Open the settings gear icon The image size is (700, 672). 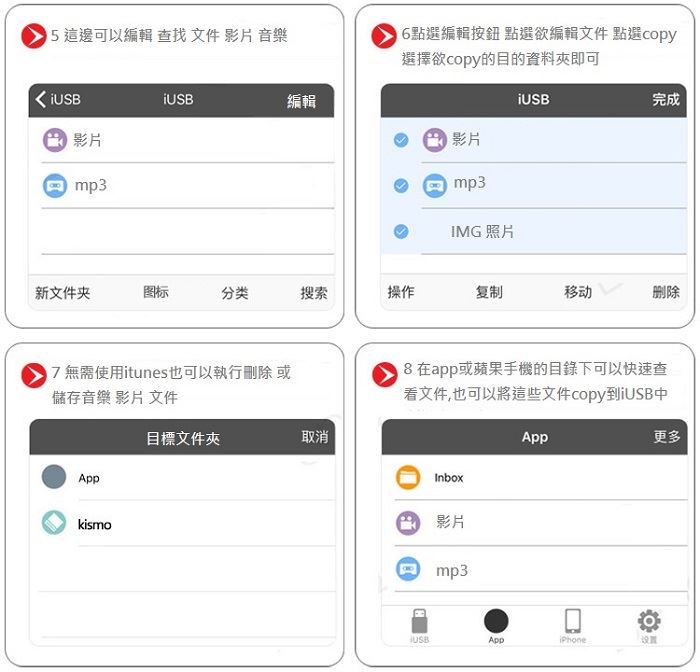coord(649,621)
